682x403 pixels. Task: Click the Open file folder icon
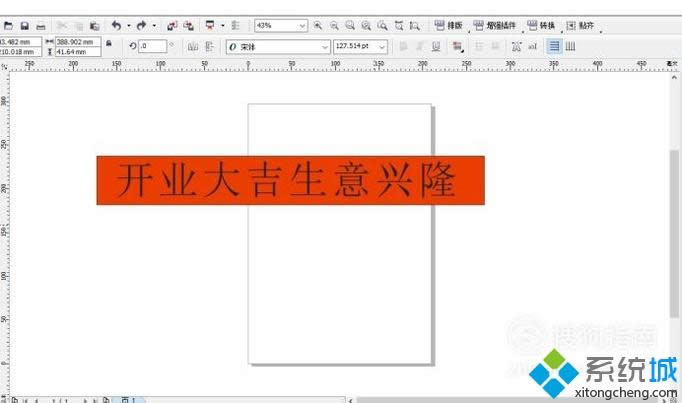[x=8, y=26]
